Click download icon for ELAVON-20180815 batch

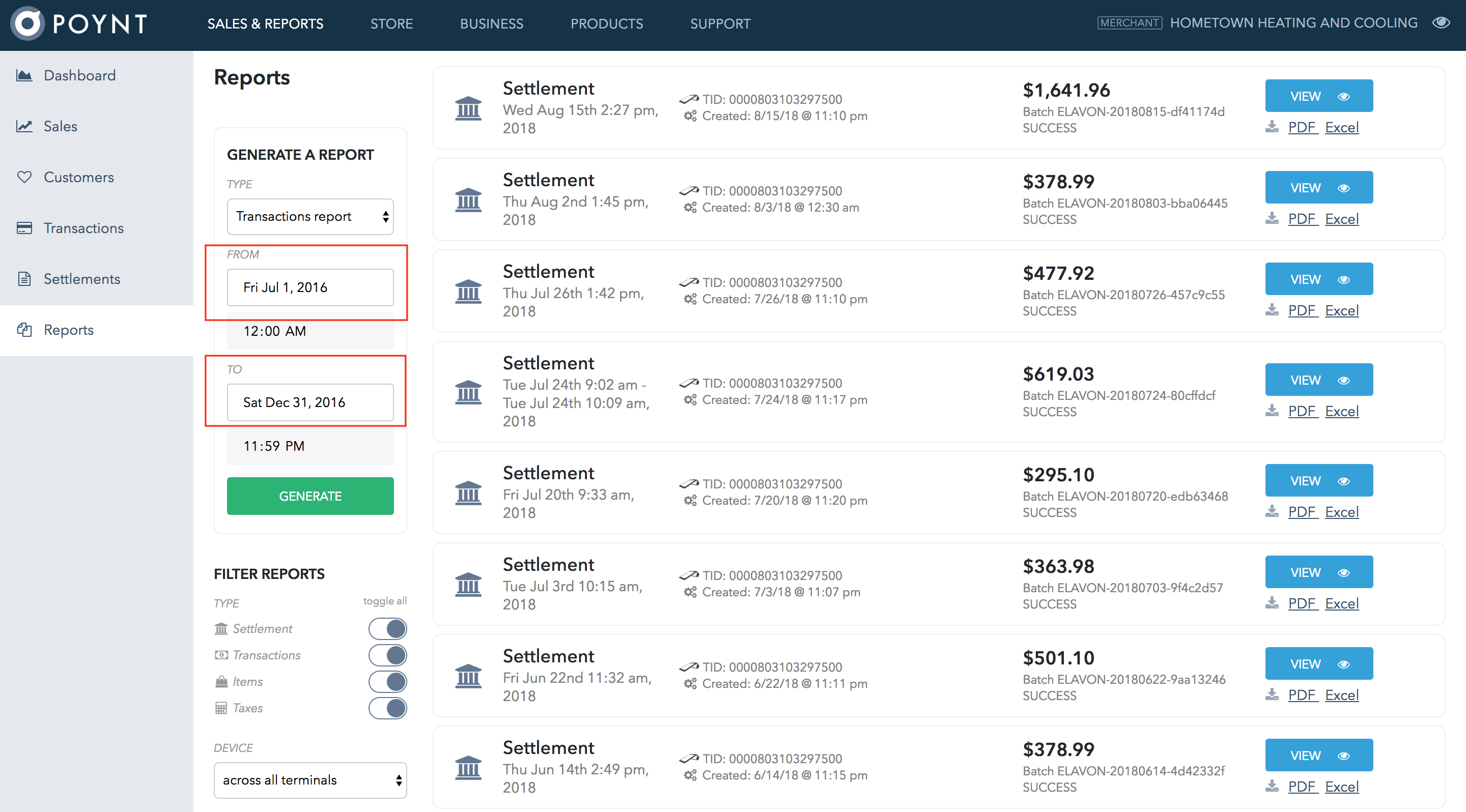click(x=1272, y=126)
